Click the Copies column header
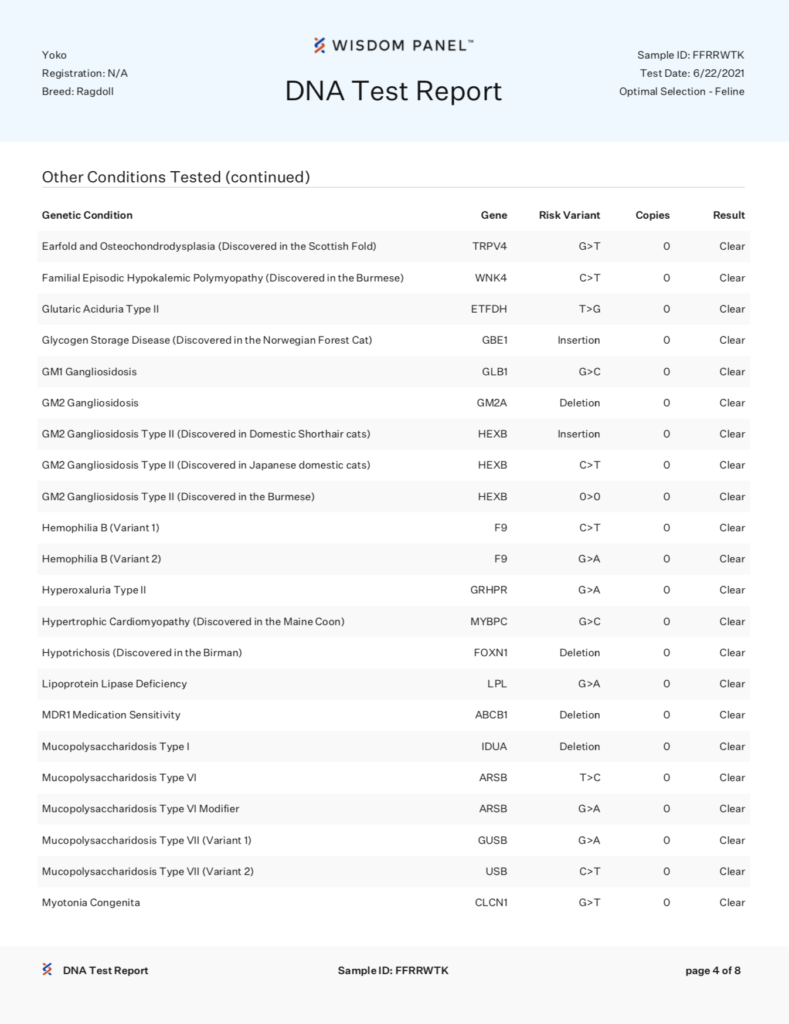This screenshot has width=789, height=1024. click(x=652, y=215)
